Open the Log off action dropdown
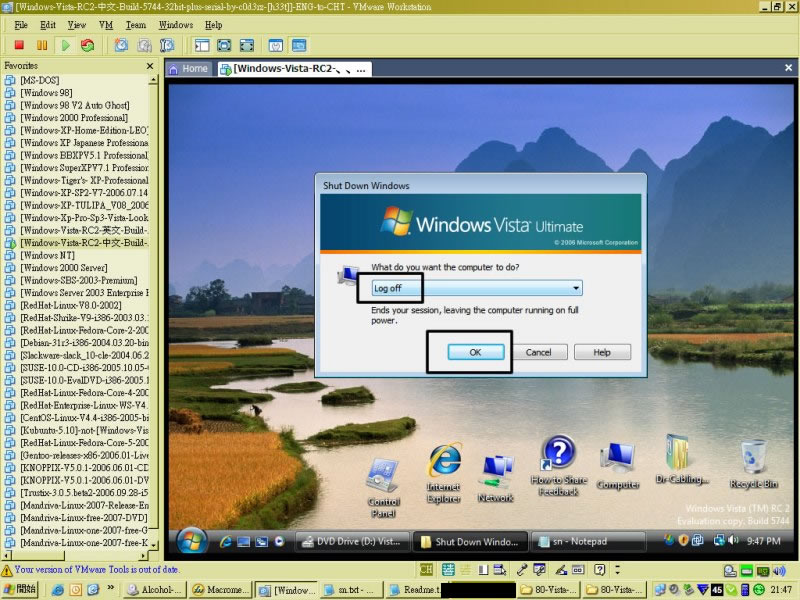 [477, 288]
